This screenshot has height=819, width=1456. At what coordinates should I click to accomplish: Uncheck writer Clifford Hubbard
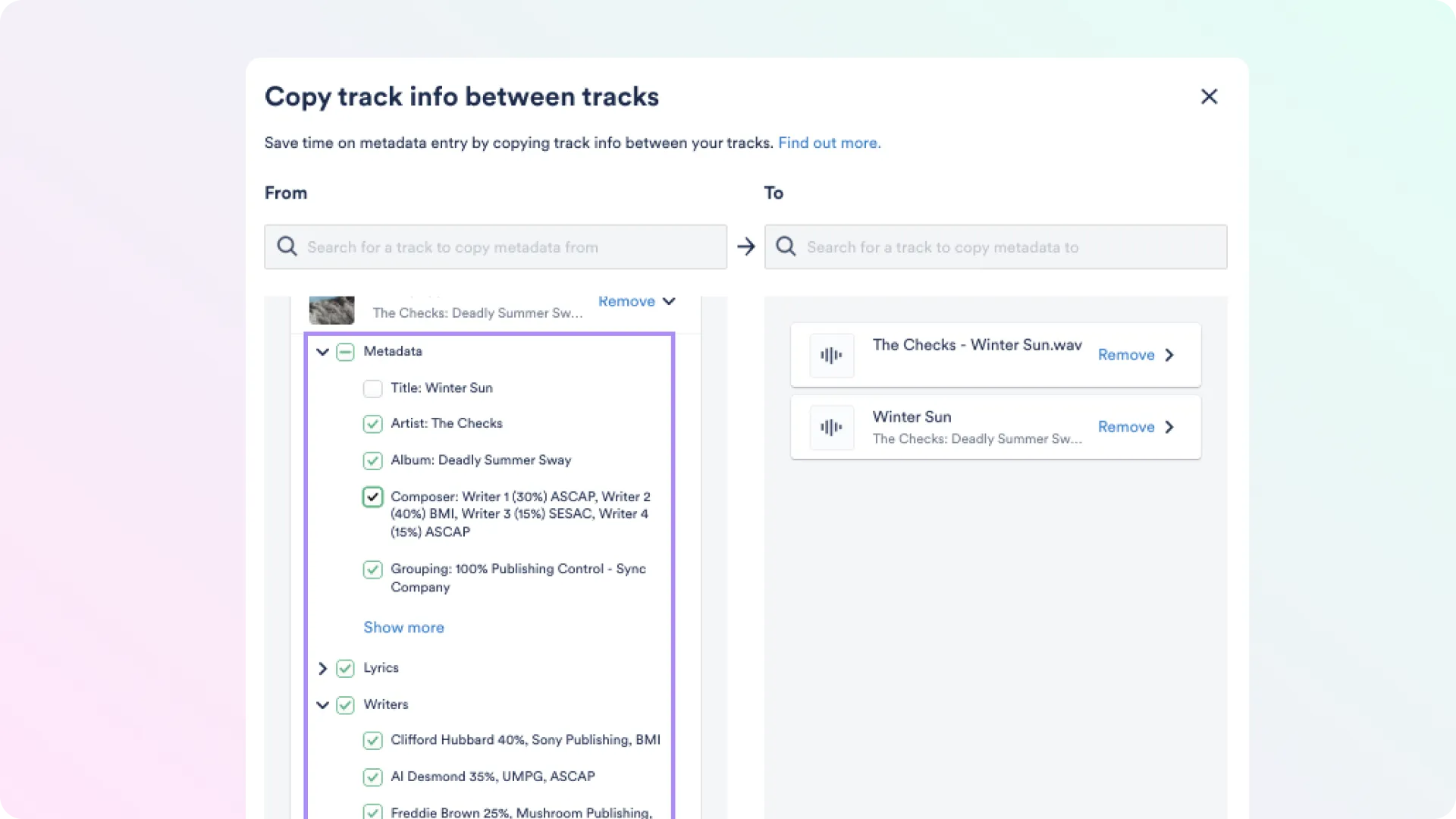point(372,741)
